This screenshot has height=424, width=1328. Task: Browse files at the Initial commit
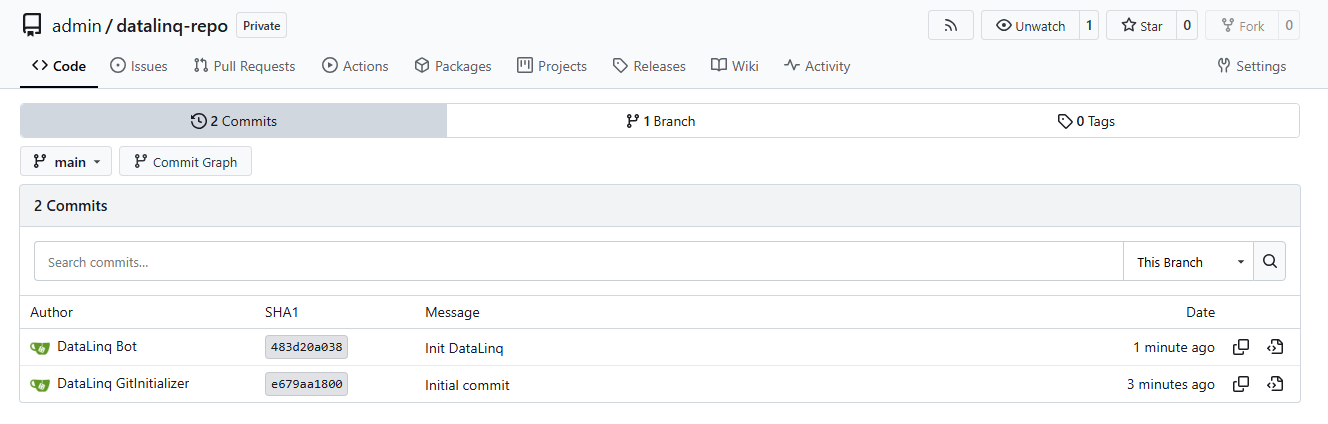tap(1274, 384)
